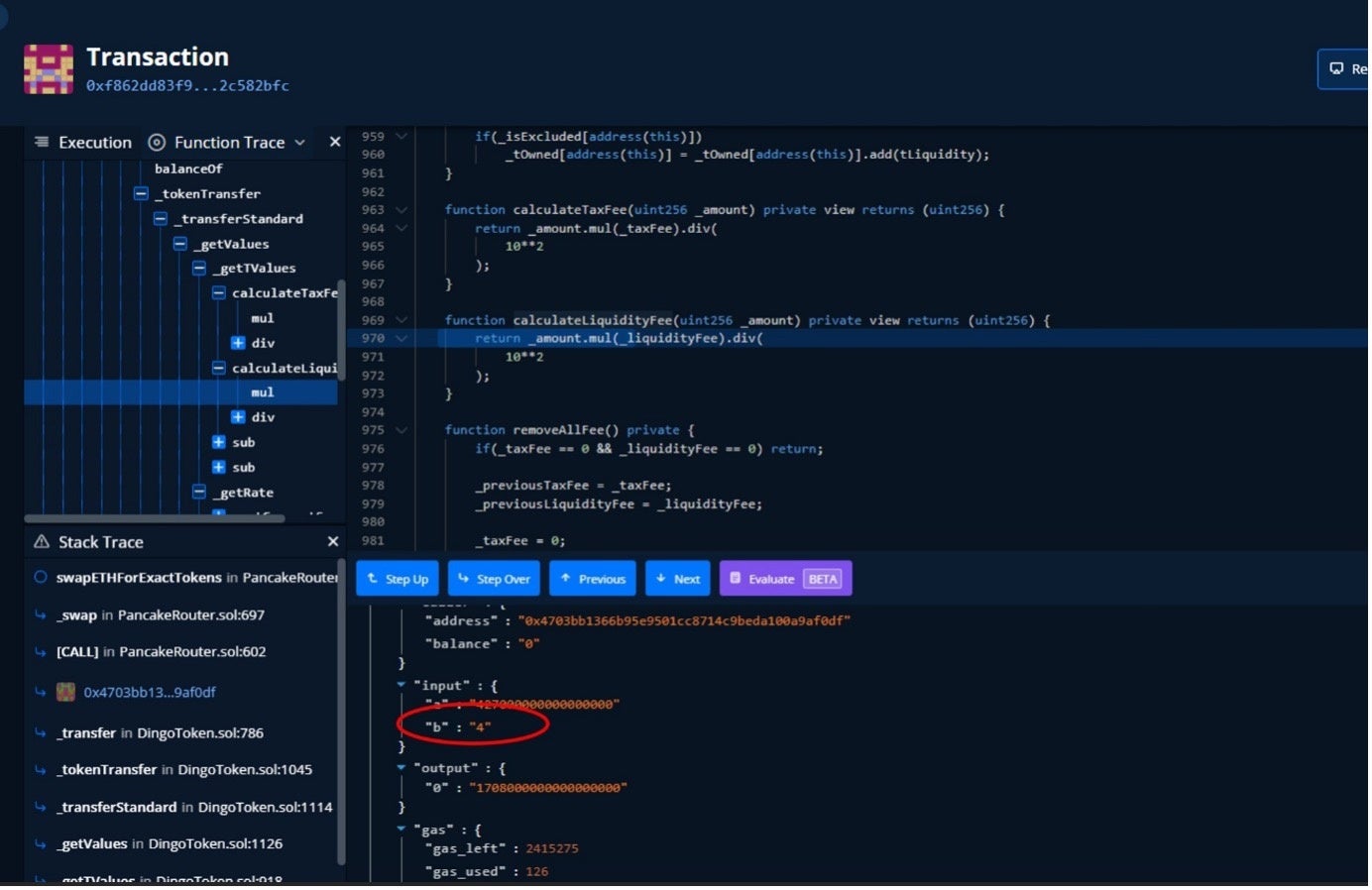This screenshot has width=1372, height=890.
Task: Open the Function Trace dropdown chevron
Action: [x=299, y=143]
